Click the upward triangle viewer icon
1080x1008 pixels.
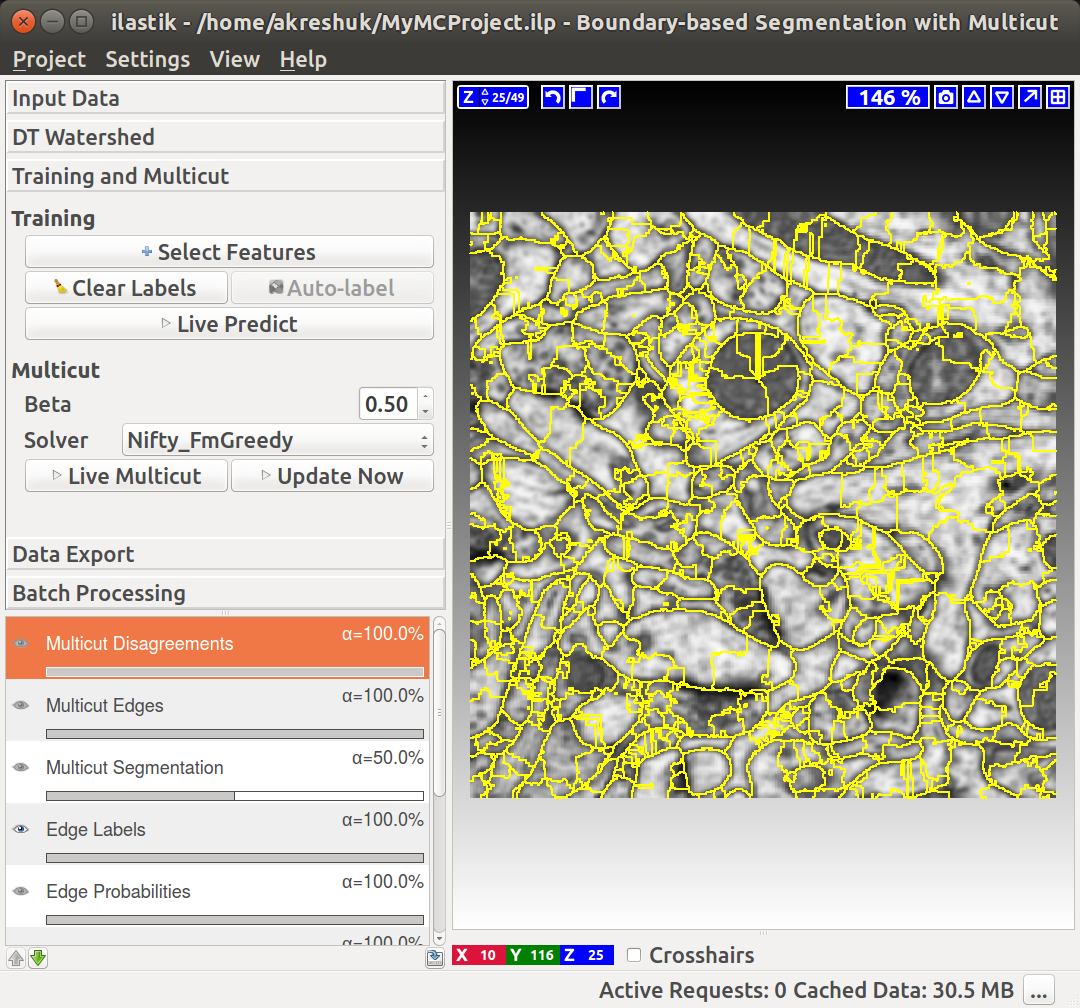974,97
